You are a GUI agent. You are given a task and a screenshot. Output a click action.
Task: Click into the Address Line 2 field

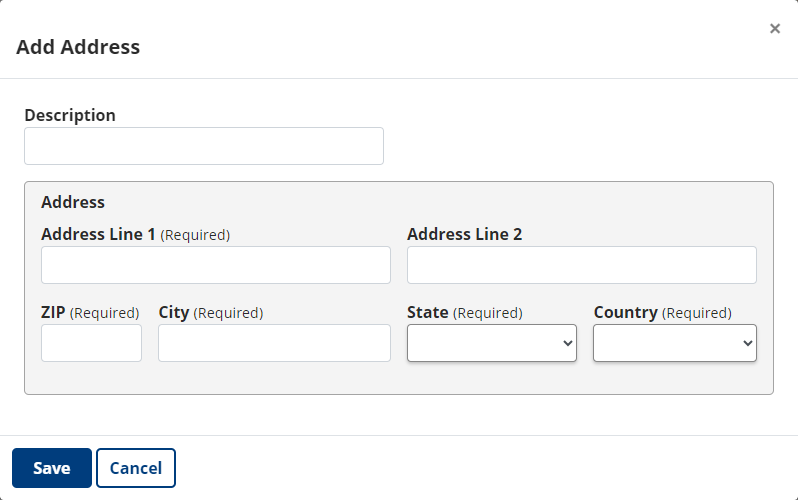tap(582, 265)
